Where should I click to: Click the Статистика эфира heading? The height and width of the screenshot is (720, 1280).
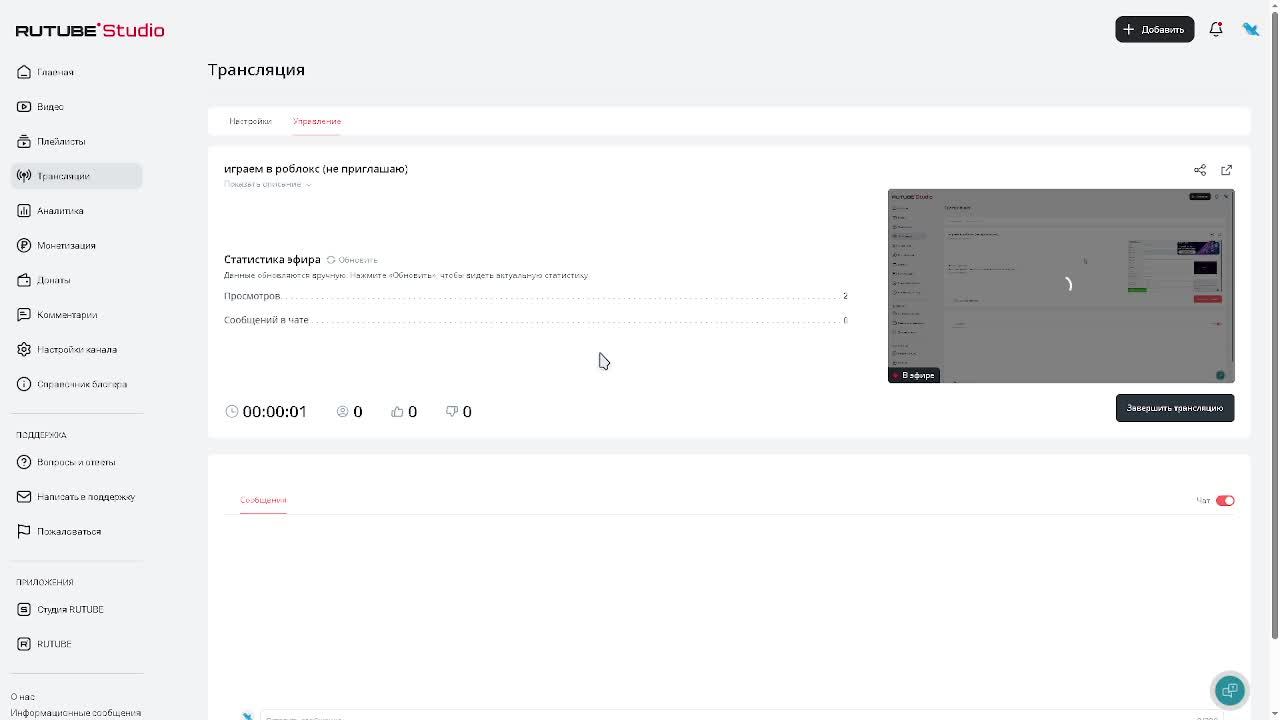(x=272, y=259)
